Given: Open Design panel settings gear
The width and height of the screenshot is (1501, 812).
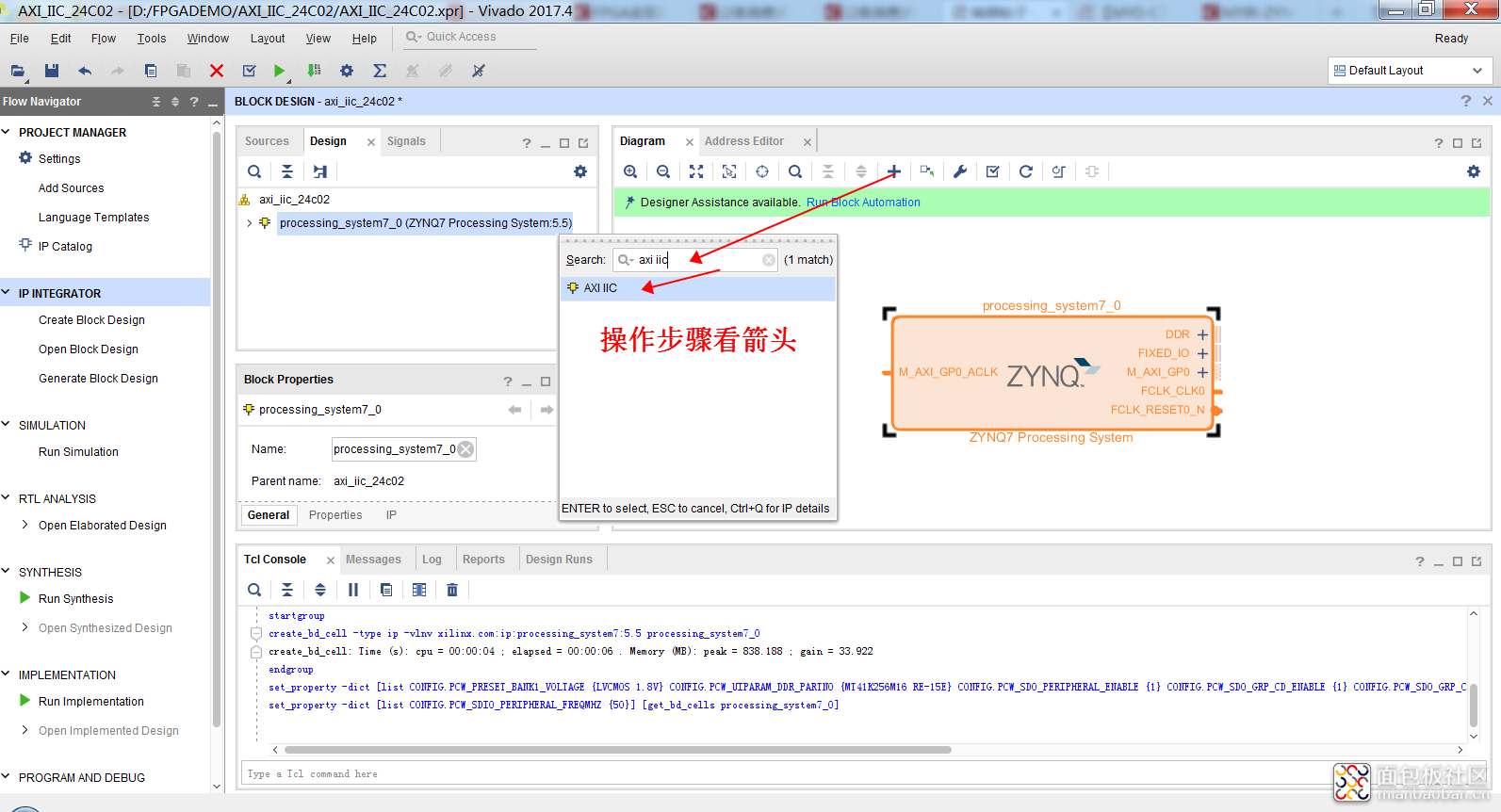Looking at the screenshot, I should click(580, 171).
